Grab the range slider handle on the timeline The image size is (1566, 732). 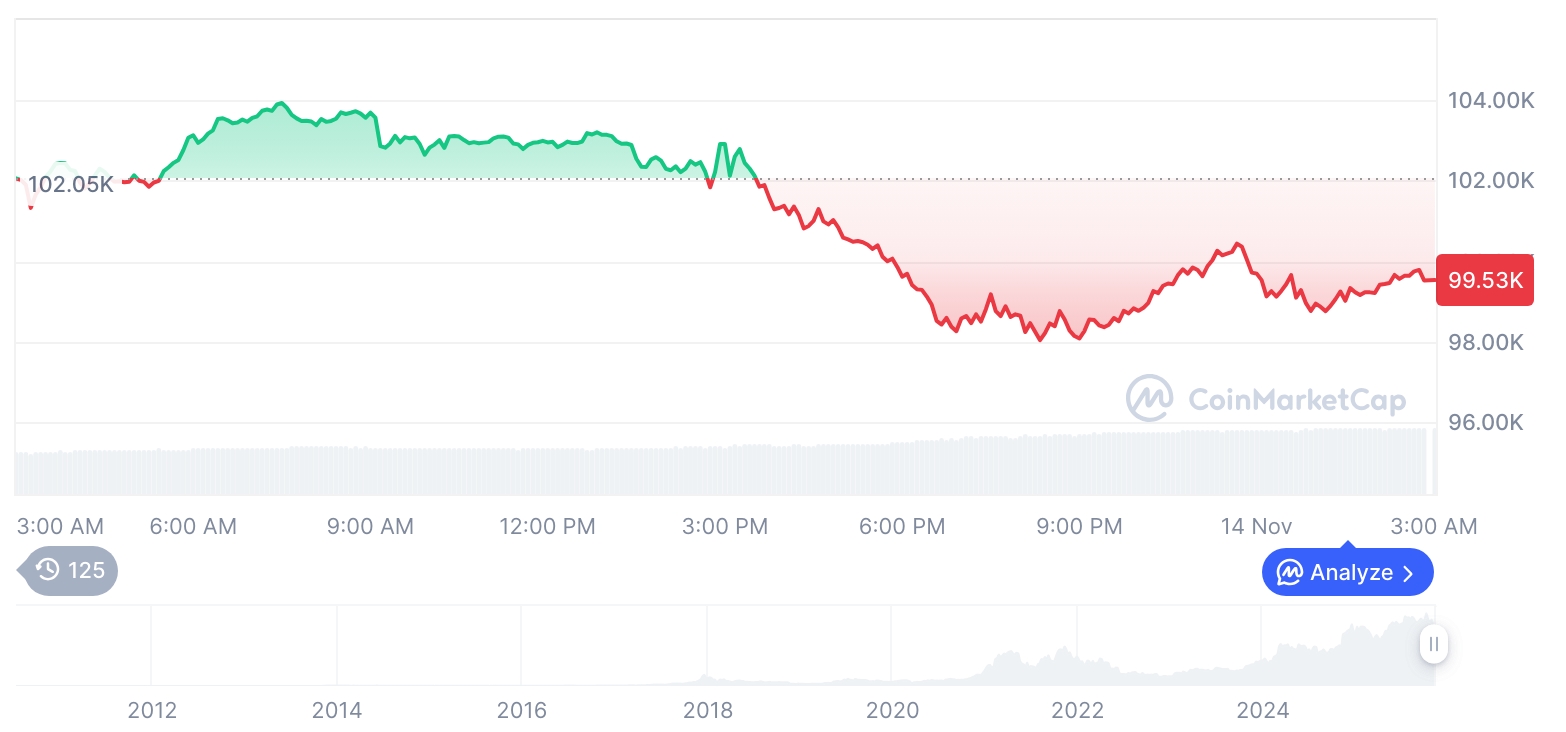[x=1434, y=644]
